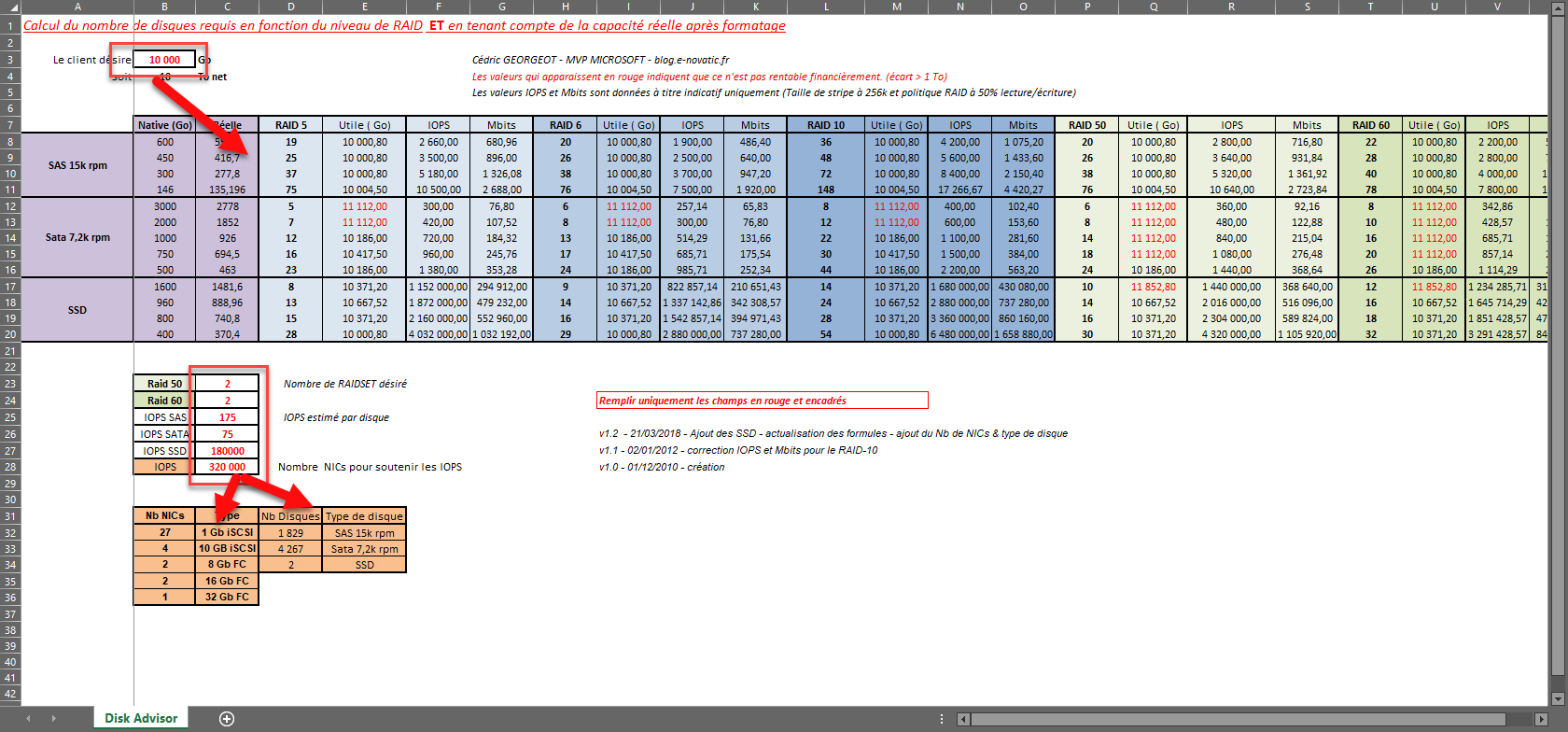Click the tab bar split handle dots
Viewport: 1568px width, 732px height.
coord(941,719)
